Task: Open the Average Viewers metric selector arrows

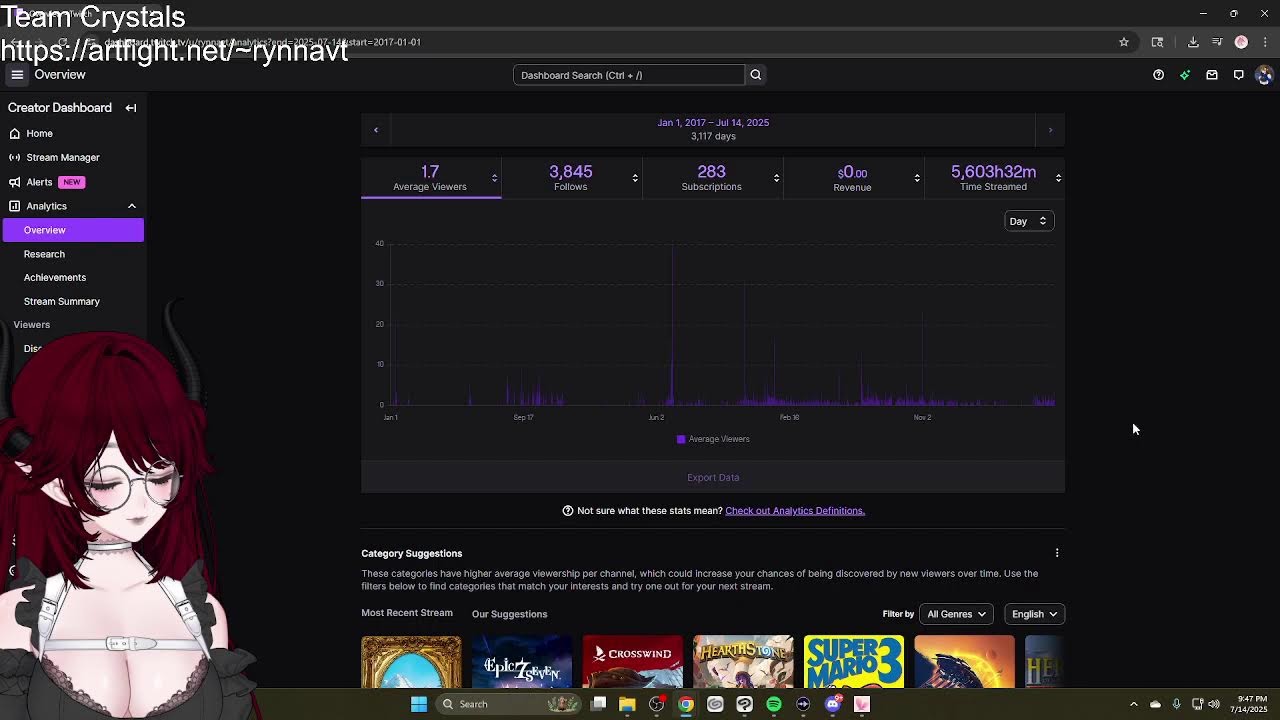Action: pos(494,178)
